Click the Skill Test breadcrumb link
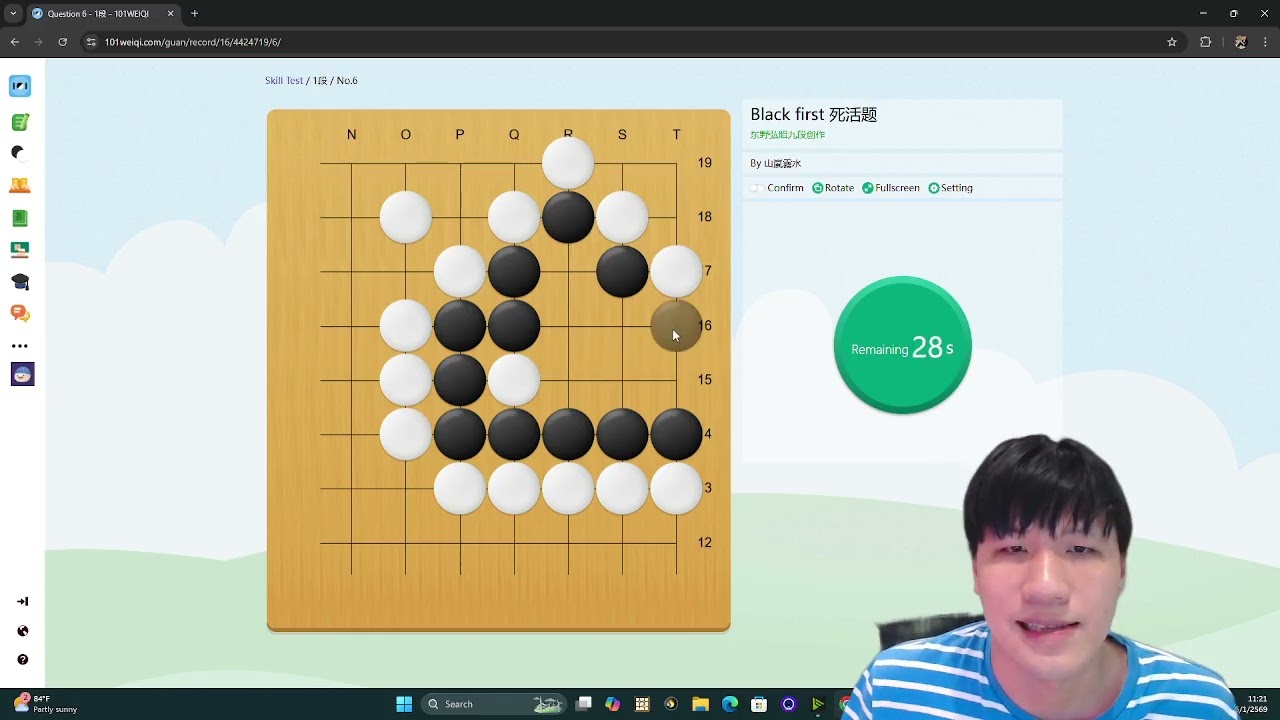This screenshot has width=1280, height=720. tap(284, 81)
